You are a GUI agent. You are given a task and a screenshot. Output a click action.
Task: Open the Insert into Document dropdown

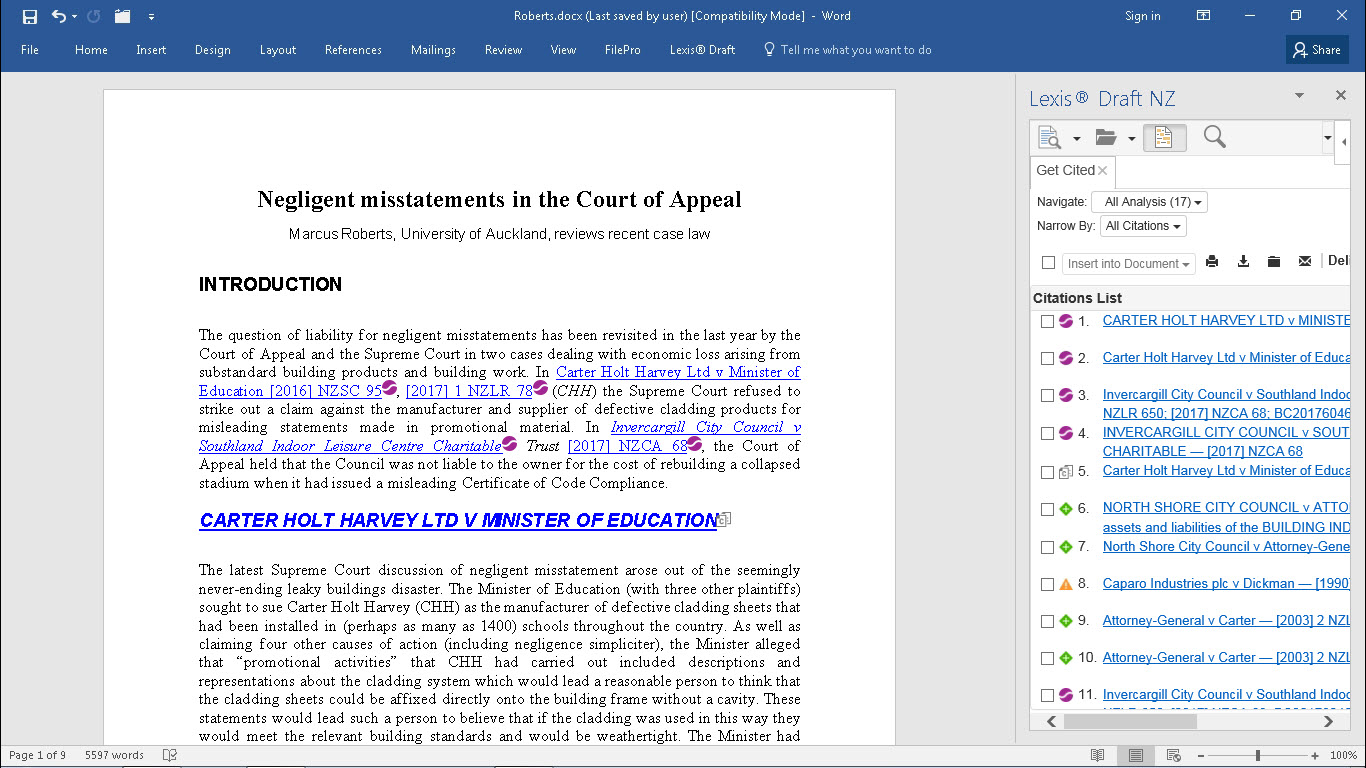tap(1129, 264)
